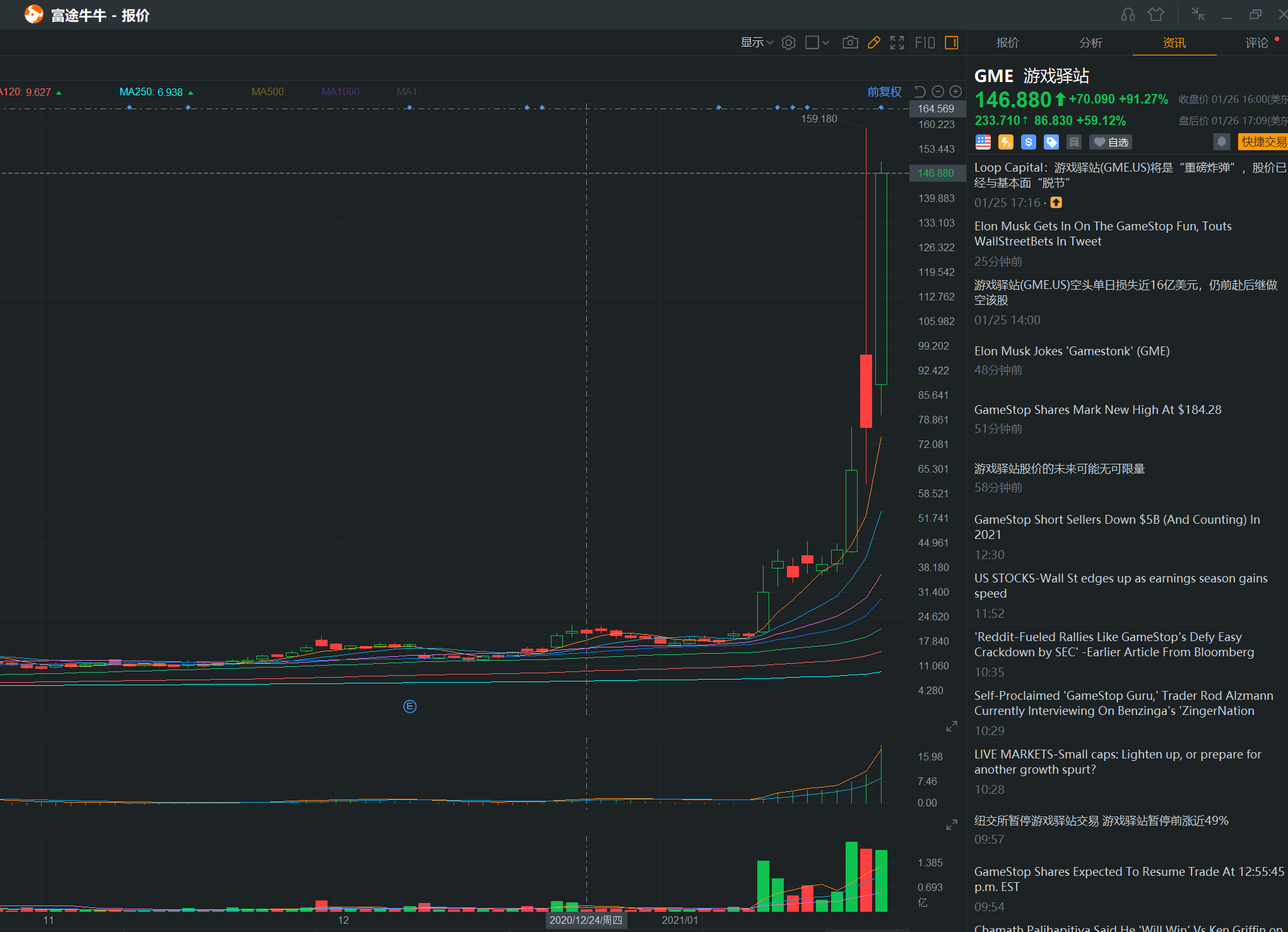
Task: Switch to the 资讯 tab
Action: coord(1174,42)
